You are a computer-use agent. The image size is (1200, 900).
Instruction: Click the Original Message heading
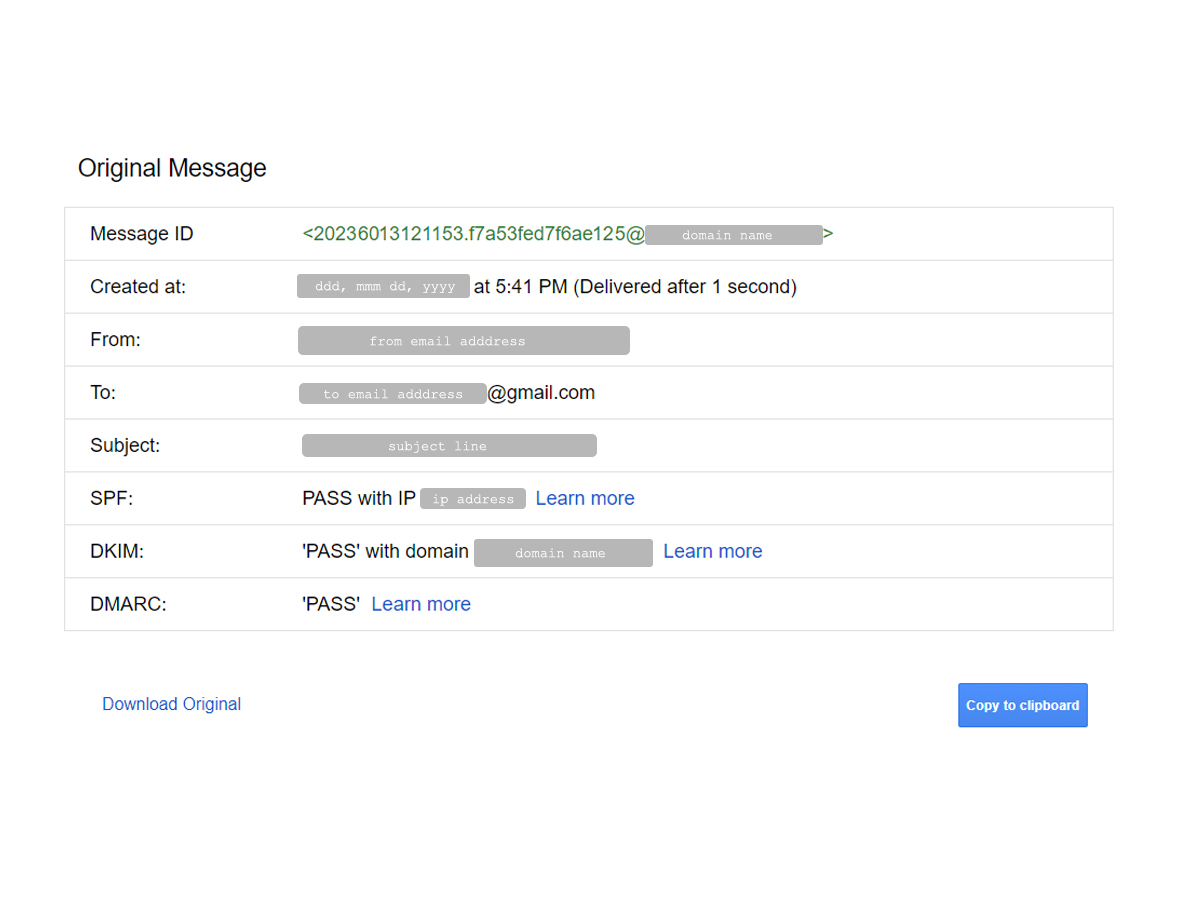[171, 168]
